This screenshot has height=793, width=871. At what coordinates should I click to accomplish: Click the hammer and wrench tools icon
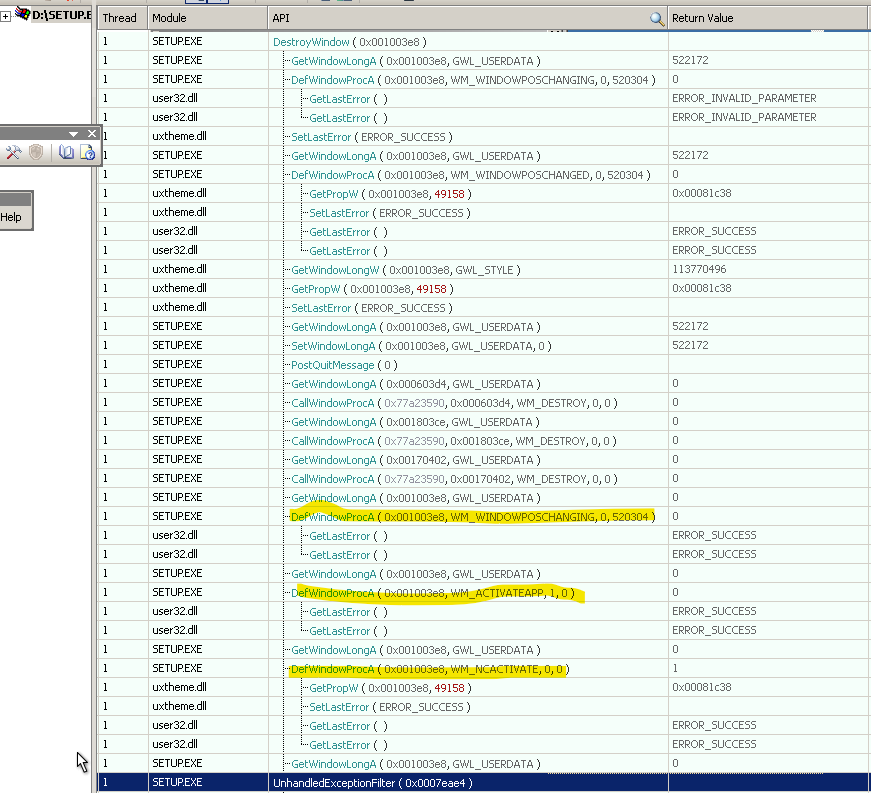click(x=13, y=152)
